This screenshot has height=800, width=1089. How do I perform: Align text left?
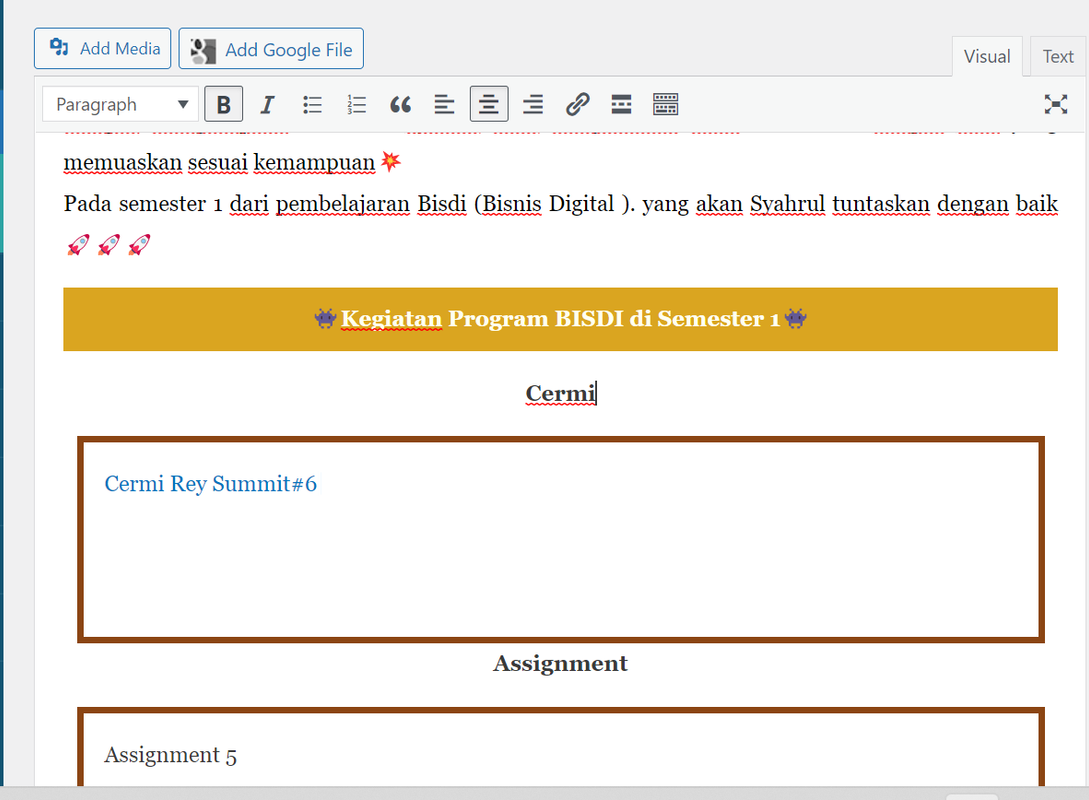click(444, 105)
